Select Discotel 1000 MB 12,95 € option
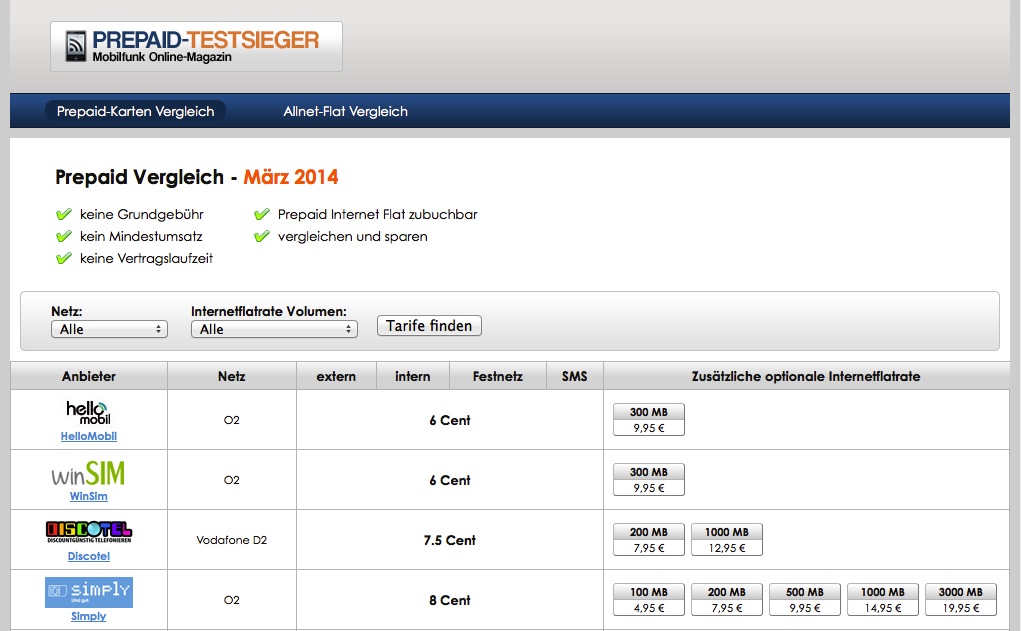Screen dimensions: 1021x631 click(x=727, y=539)
